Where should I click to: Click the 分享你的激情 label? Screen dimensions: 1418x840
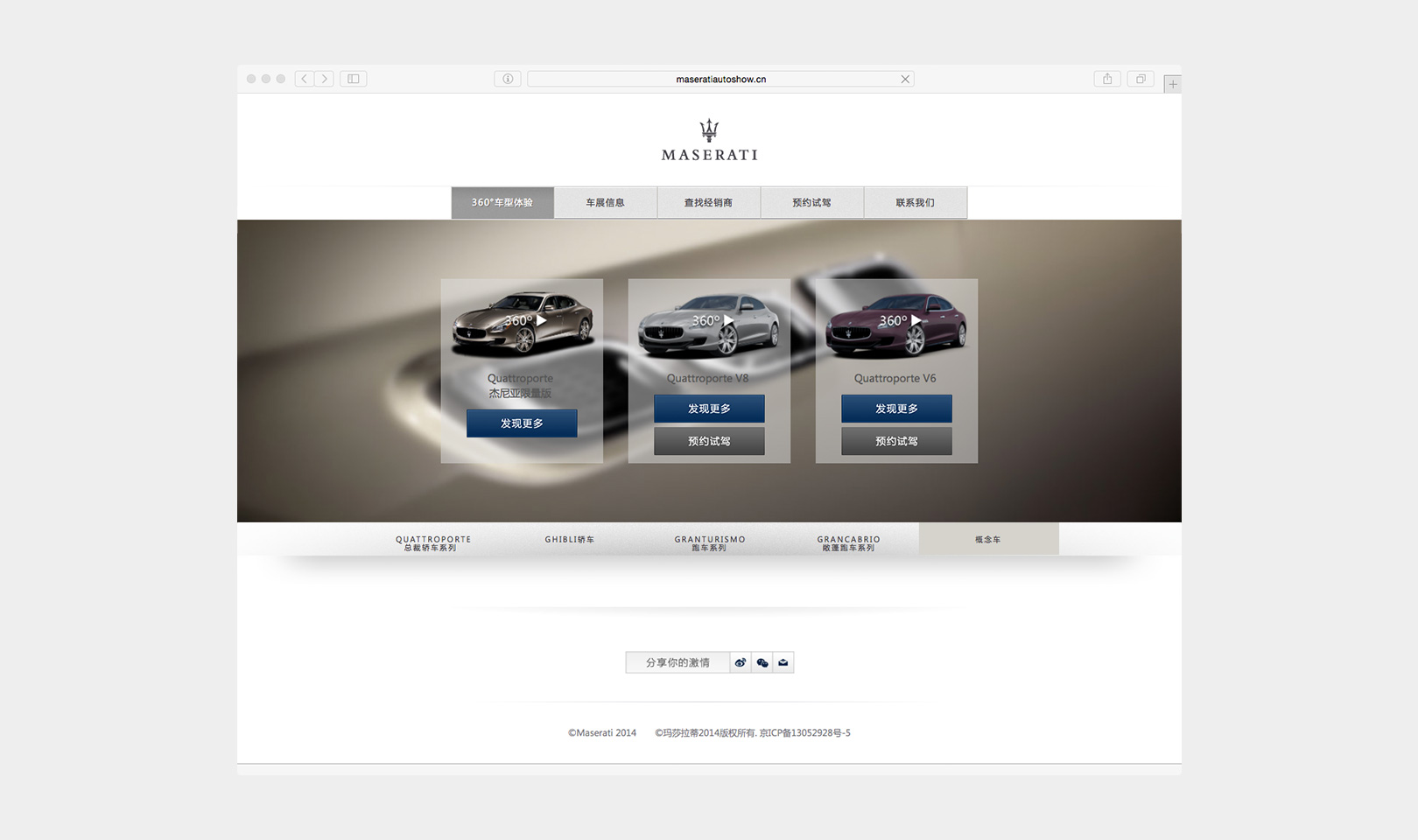click(677, 662)
